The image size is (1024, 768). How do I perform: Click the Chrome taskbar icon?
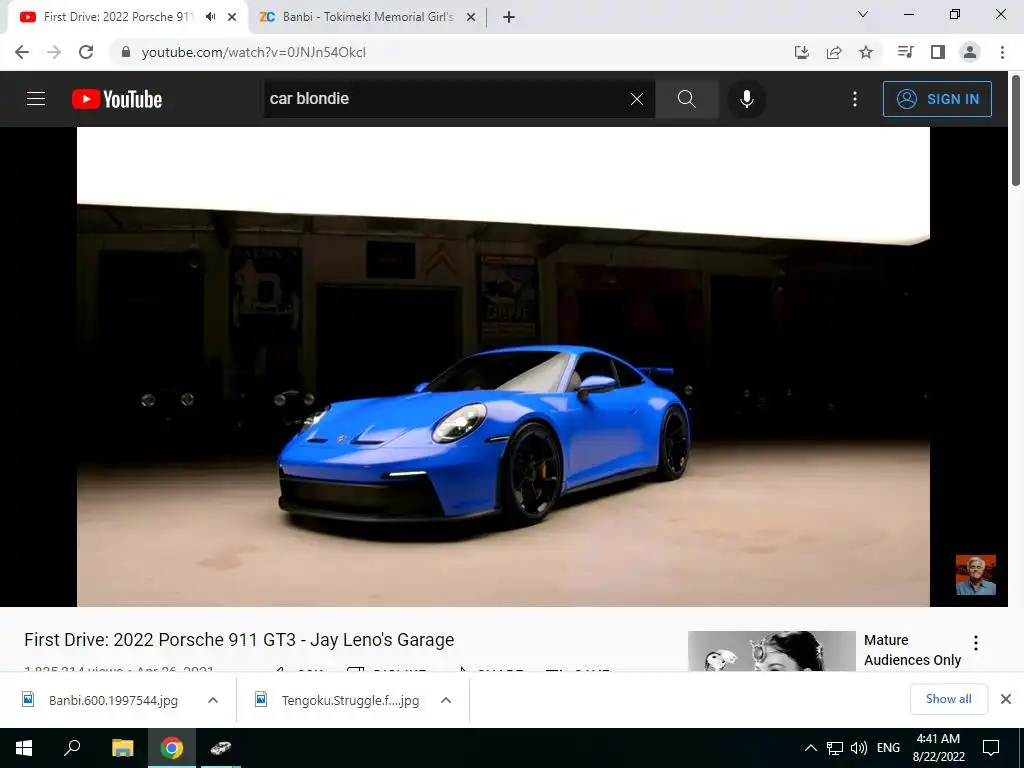click(x=172, y=748)
